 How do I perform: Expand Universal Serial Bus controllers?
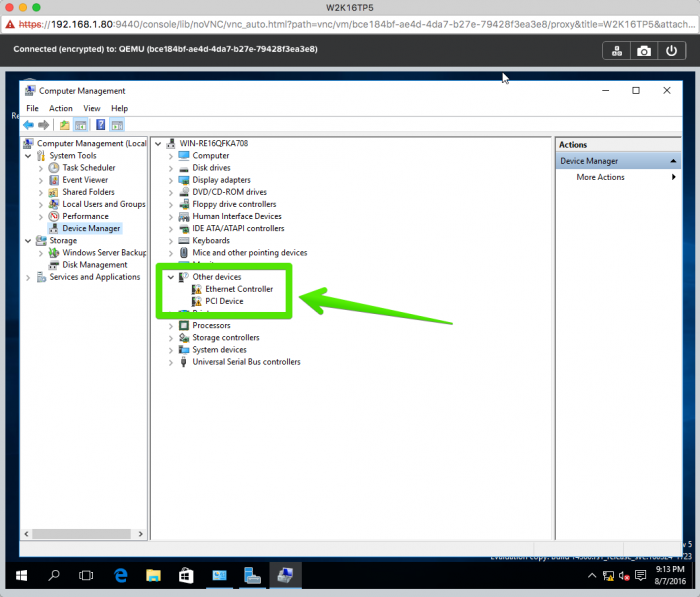pyautogui.click(x=171, y=362)
